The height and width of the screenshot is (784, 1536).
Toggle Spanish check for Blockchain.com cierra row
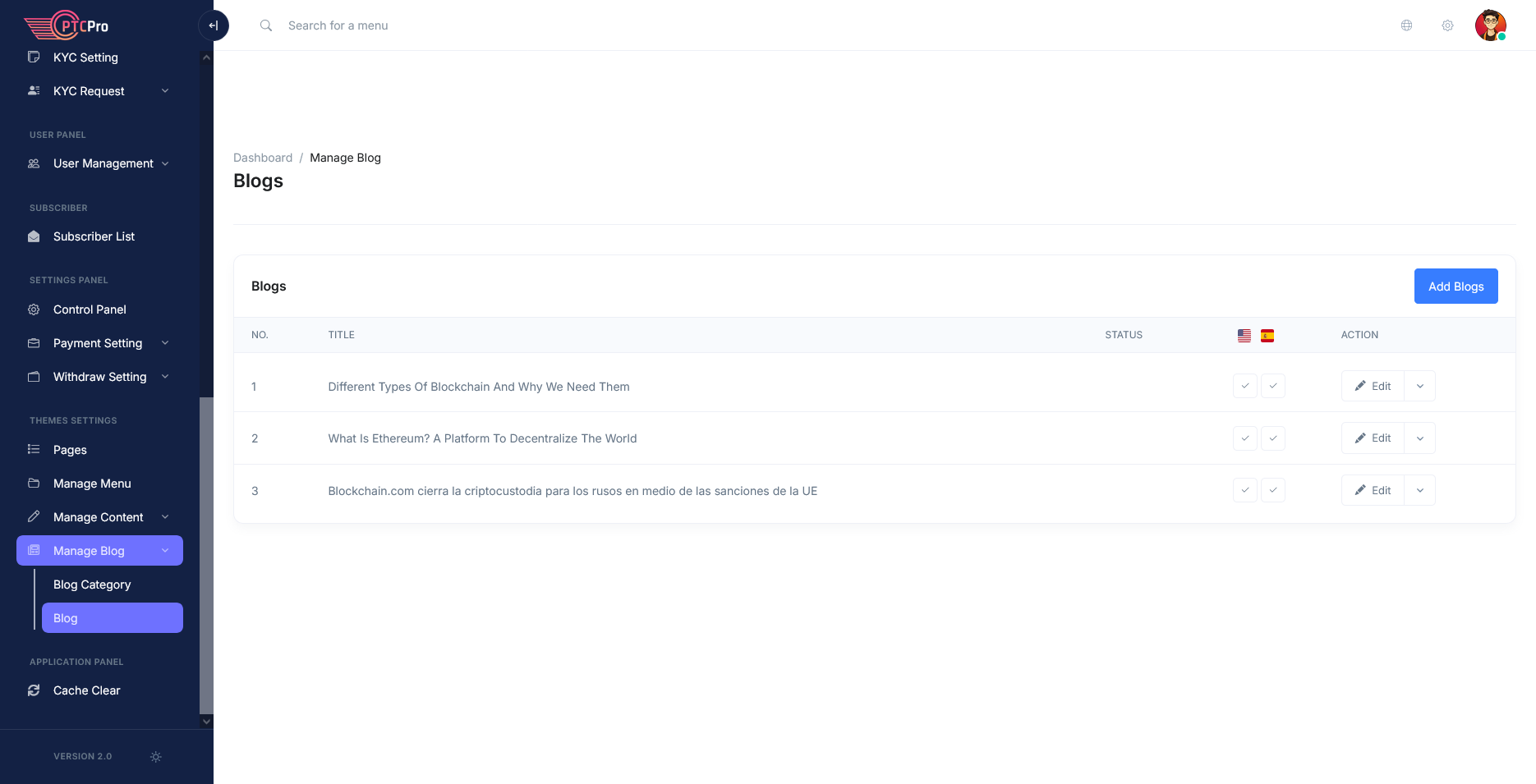1273,490
